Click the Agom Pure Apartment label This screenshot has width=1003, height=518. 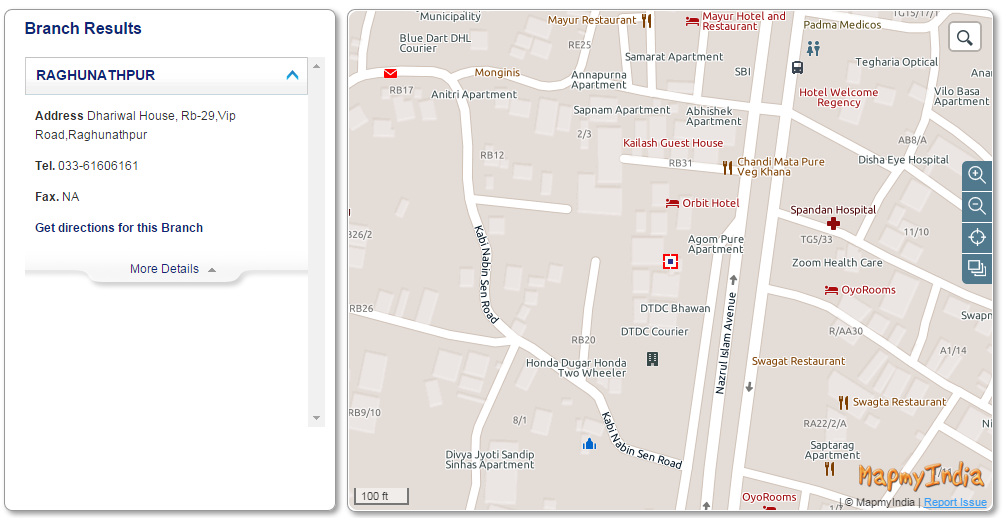pos(716,244)
